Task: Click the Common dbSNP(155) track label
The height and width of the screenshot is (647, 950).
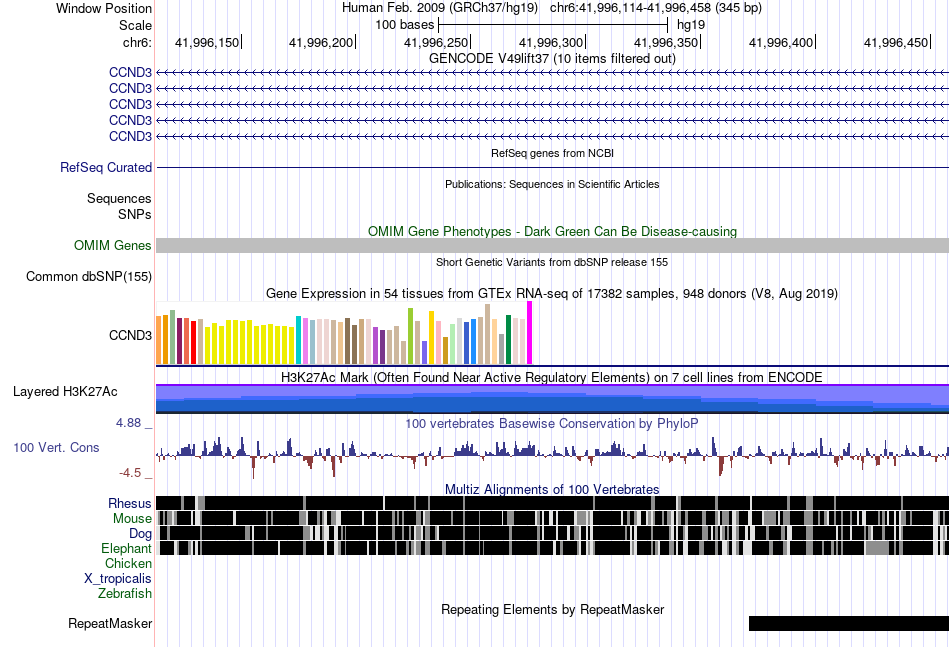Action: tap(88, 276)
